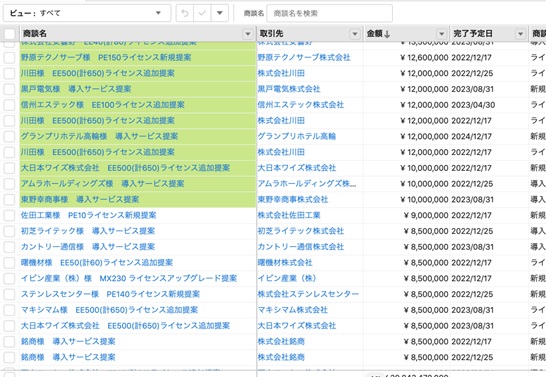
Task: Open マキシマム様 EE500(計650)ライセンス追加提案
Action: (x=109, y=310)
